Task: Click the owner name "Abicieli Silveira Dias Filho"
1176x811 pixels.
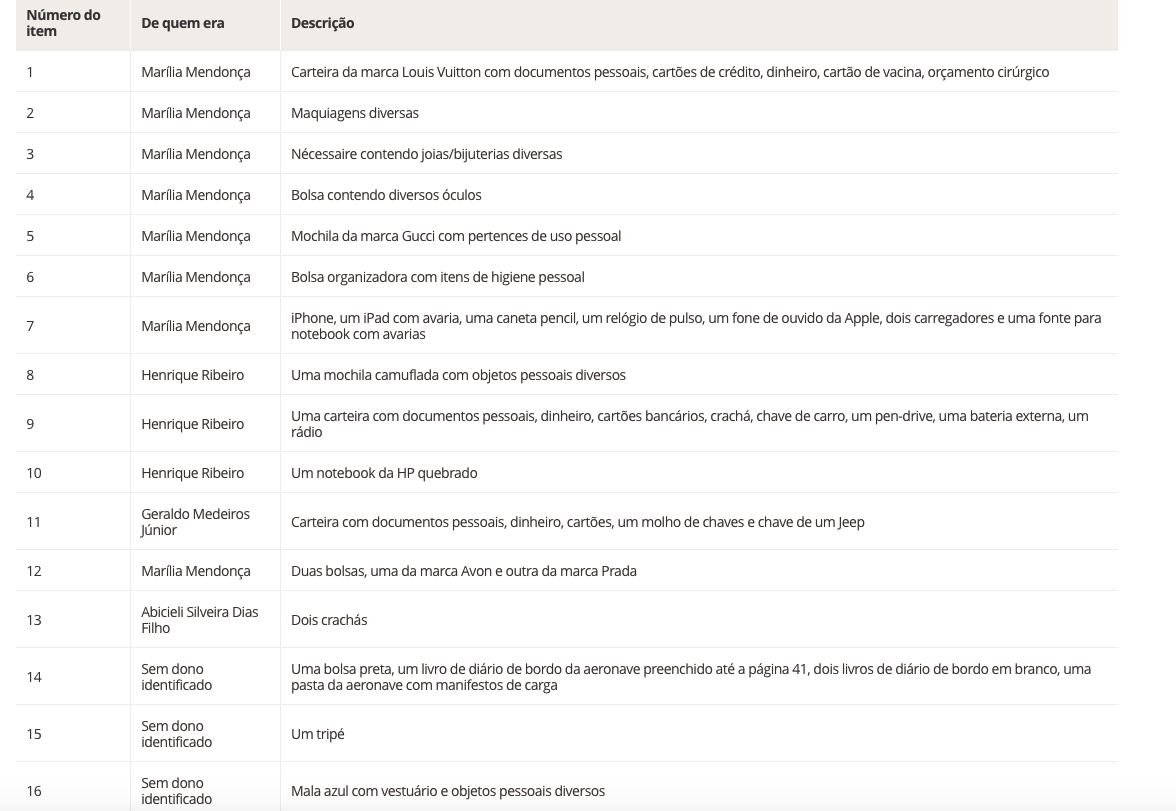Action: (199, 620)
